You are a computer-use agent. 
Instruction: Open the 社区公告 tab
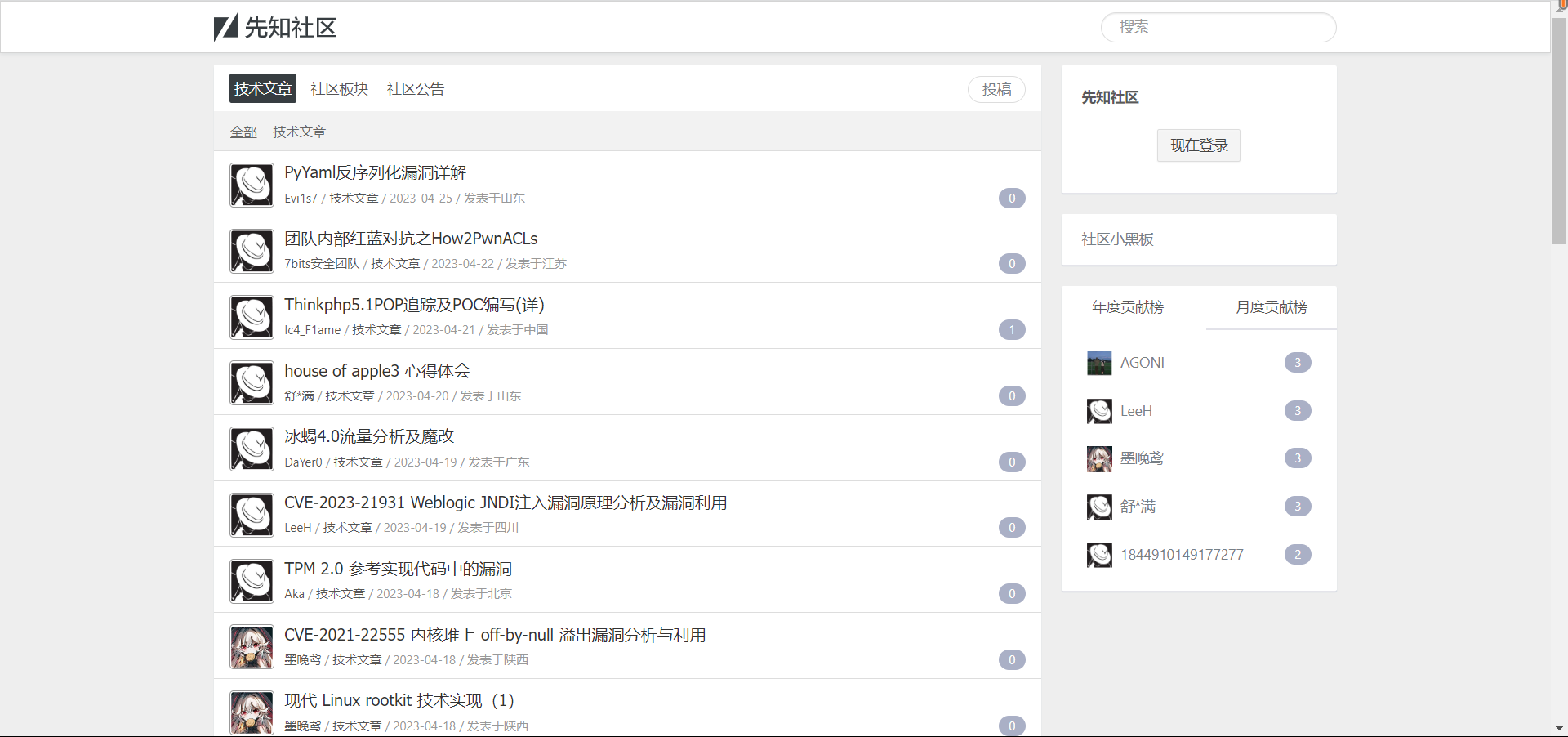coord(415,89)
